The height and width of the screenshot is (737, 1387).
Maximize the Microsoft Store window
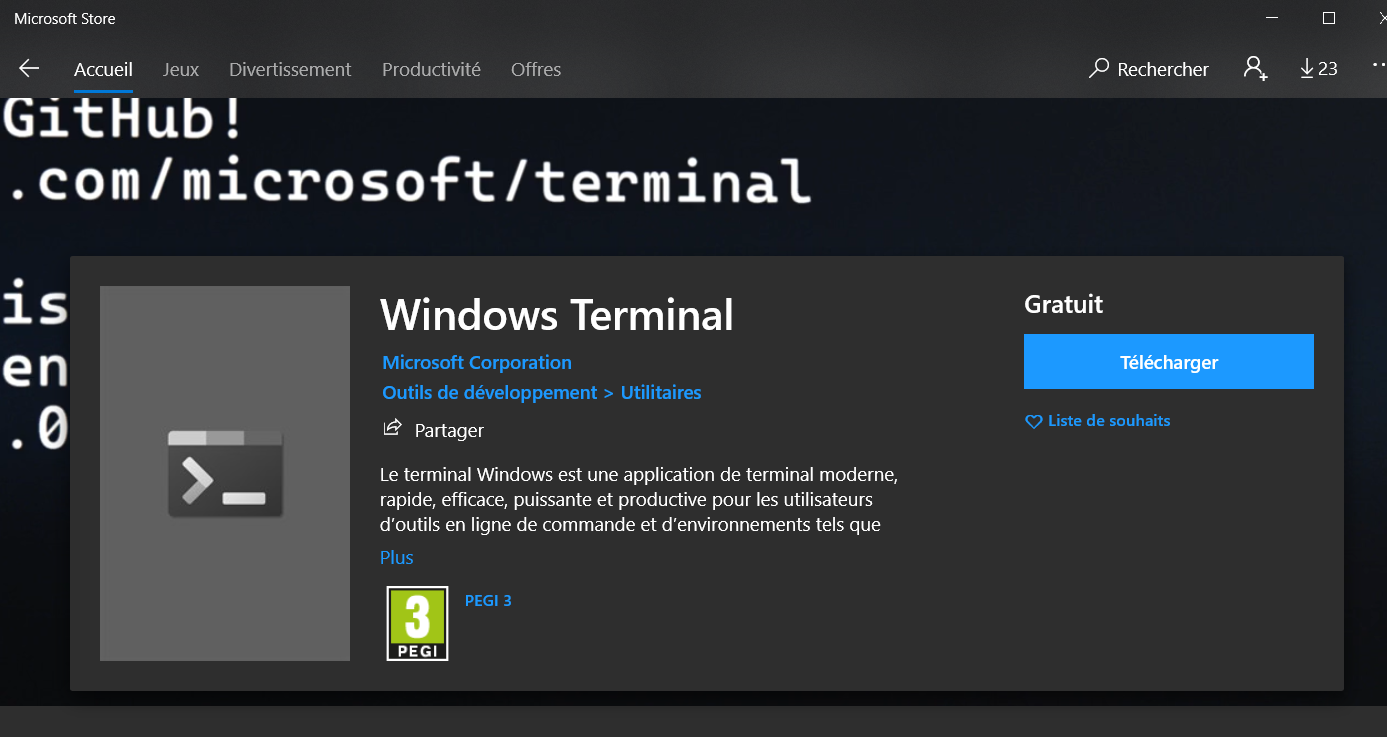(x=1328, y=18)
